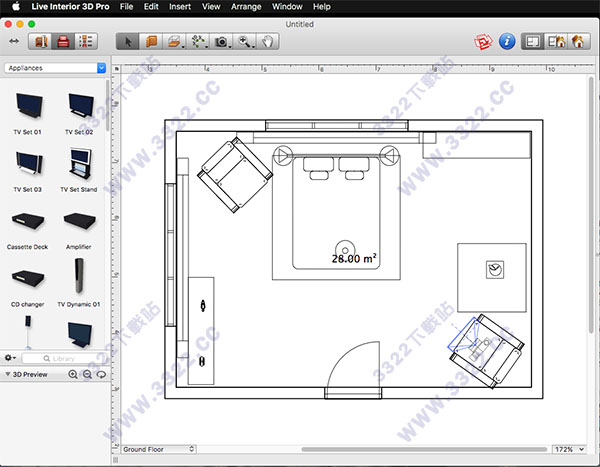Show the project tree list button

pos(86,41)
